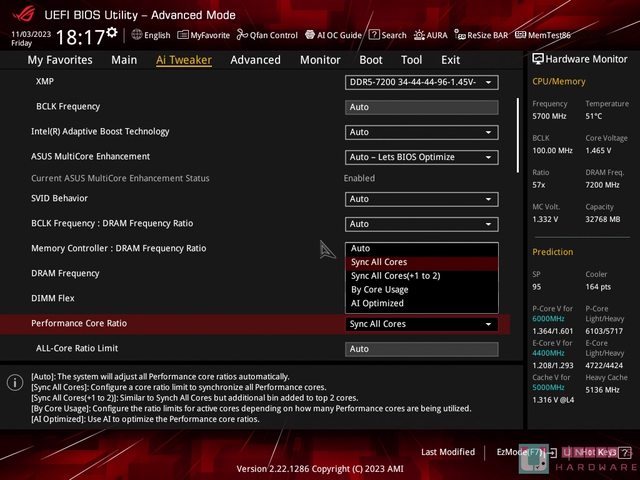Go to the Monitor tab

[x=320, y=60]
